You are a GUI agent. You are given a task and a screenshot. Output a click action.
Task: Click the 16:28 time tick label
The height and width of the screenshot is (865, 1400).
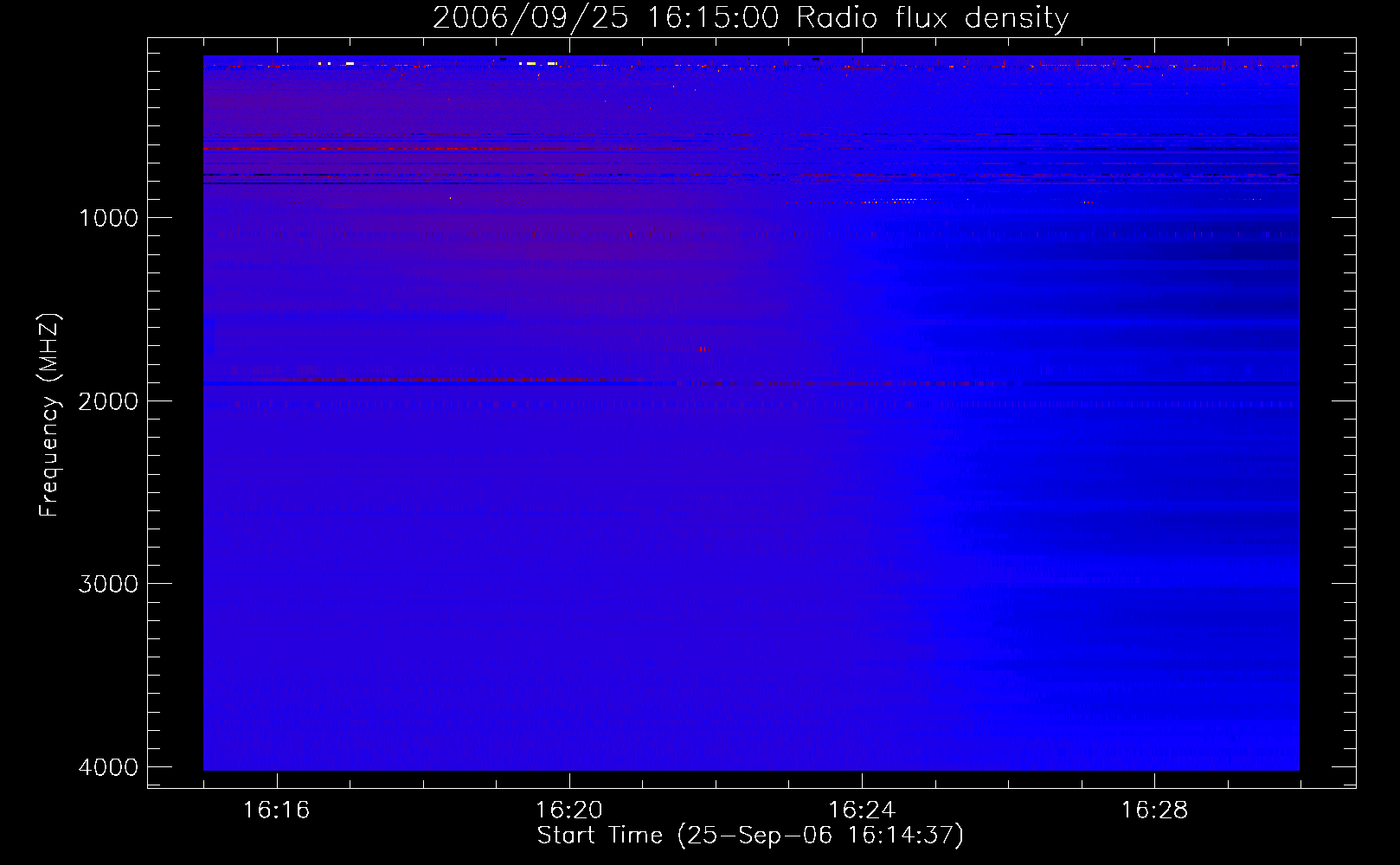[1154, 810]
